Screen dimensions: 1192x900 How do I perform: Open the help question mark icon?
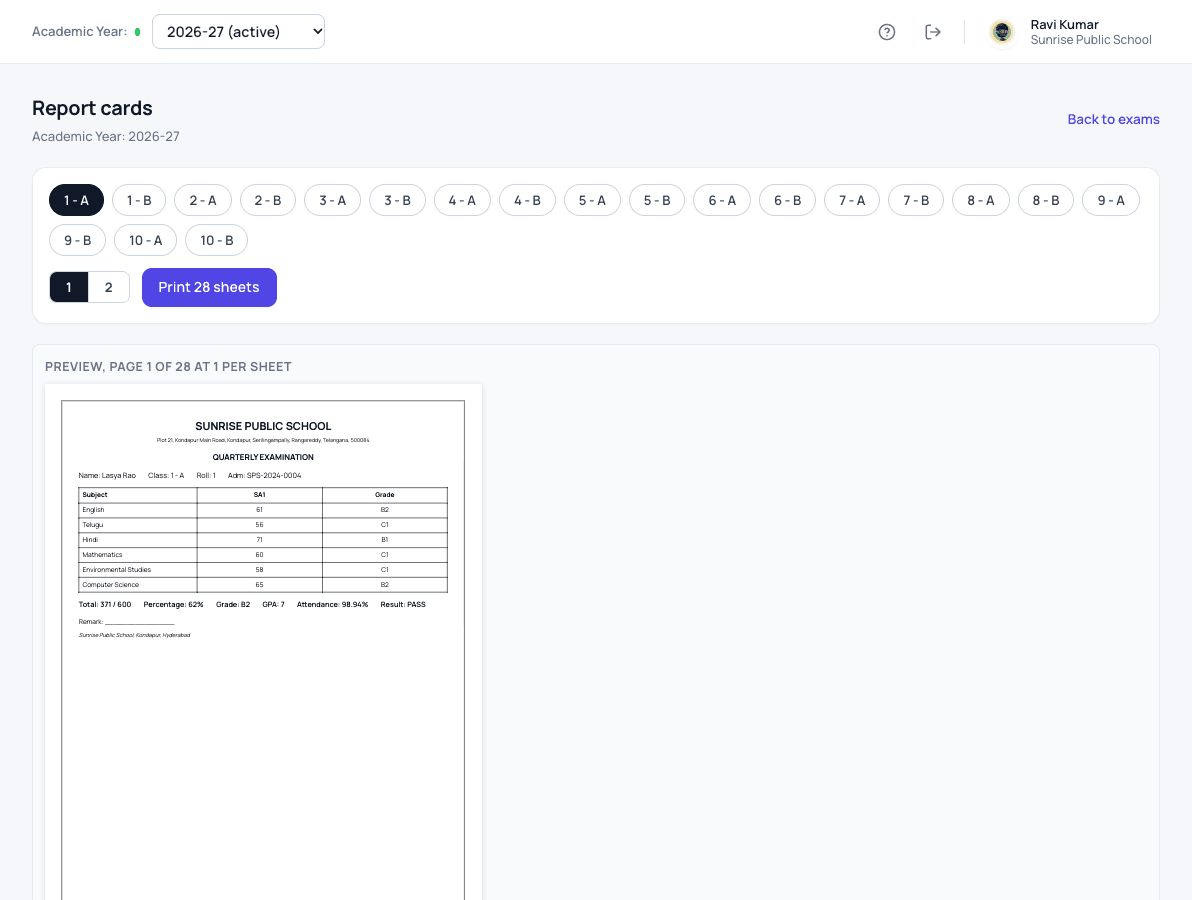pos(886,32)
